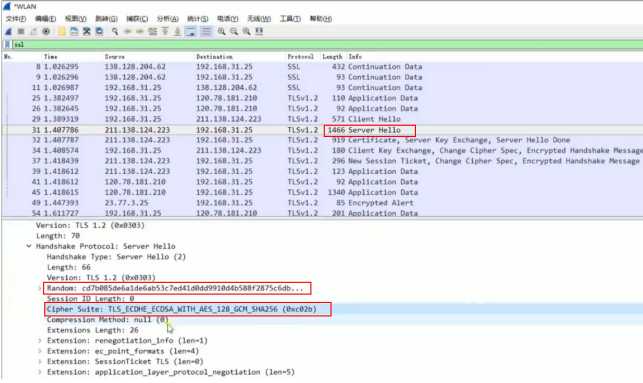Open the 文件(F) menu
The height and width of the screenshot is (383, 643).
[16, 19]
